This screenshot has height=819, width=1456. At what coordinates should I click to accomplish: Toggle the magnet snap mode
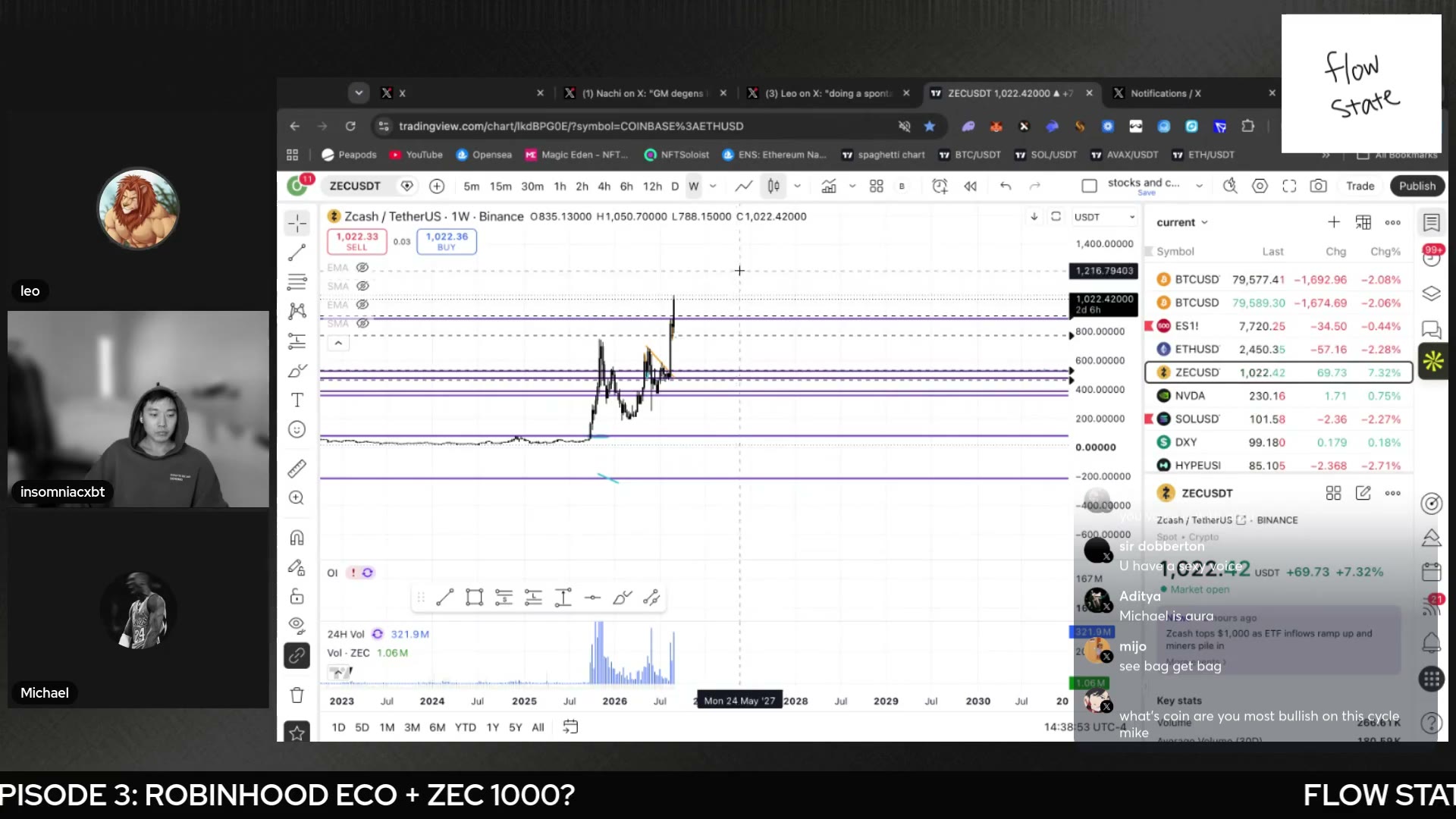coord(297,538)
